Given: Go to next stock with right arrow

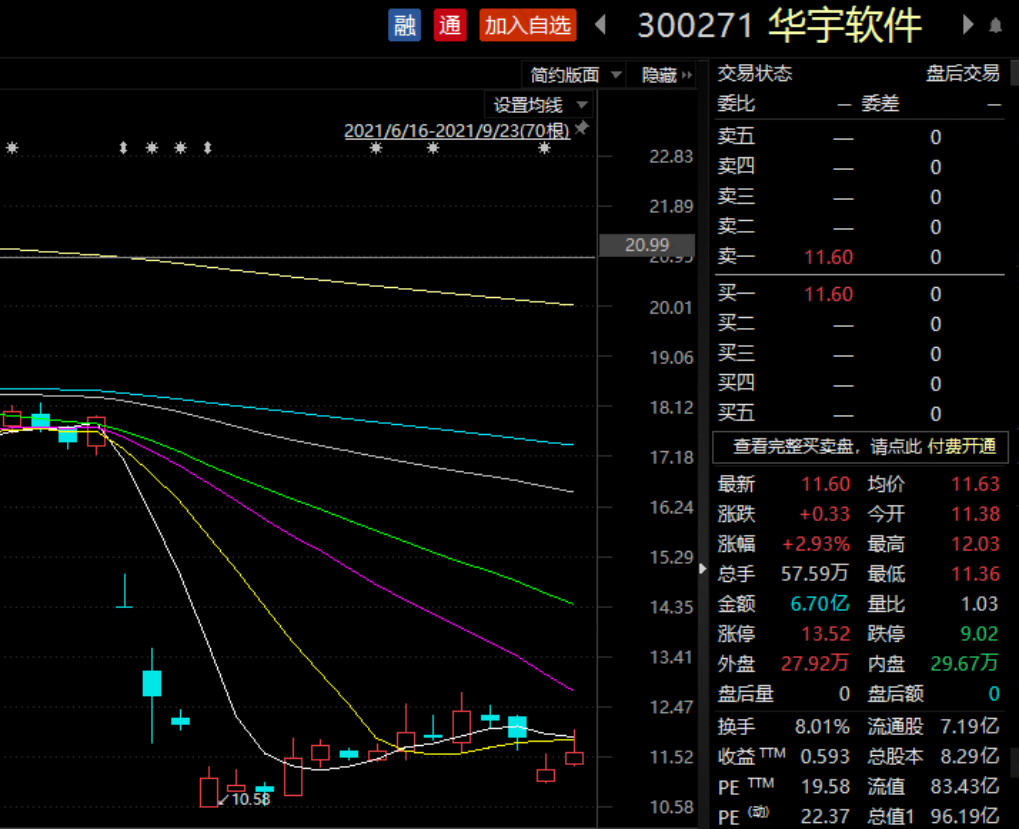Looking at the screenshot, I should (x=968, y=25).
